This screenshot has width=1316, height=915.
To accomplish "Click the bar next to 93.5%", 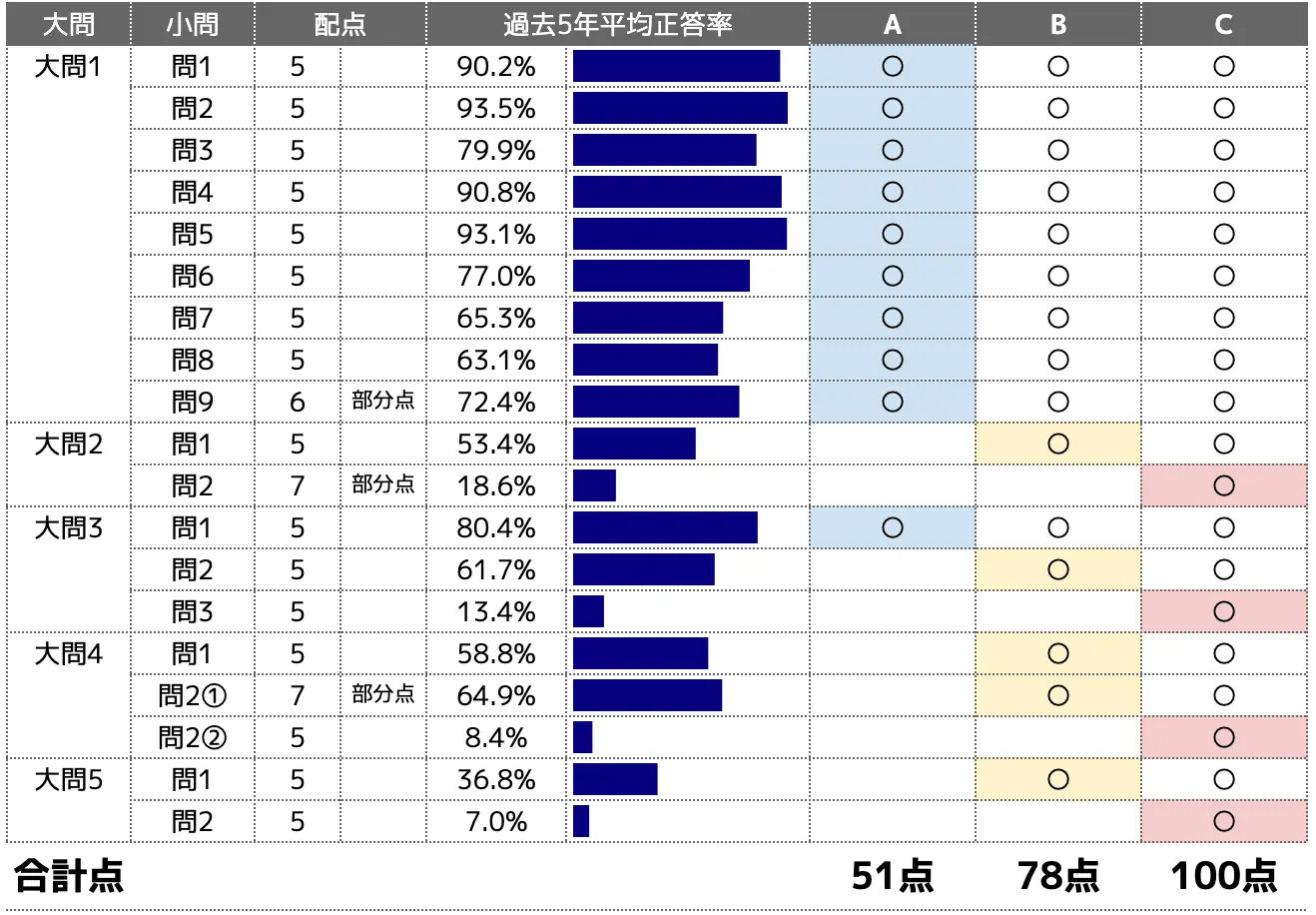I will (680, 108).
